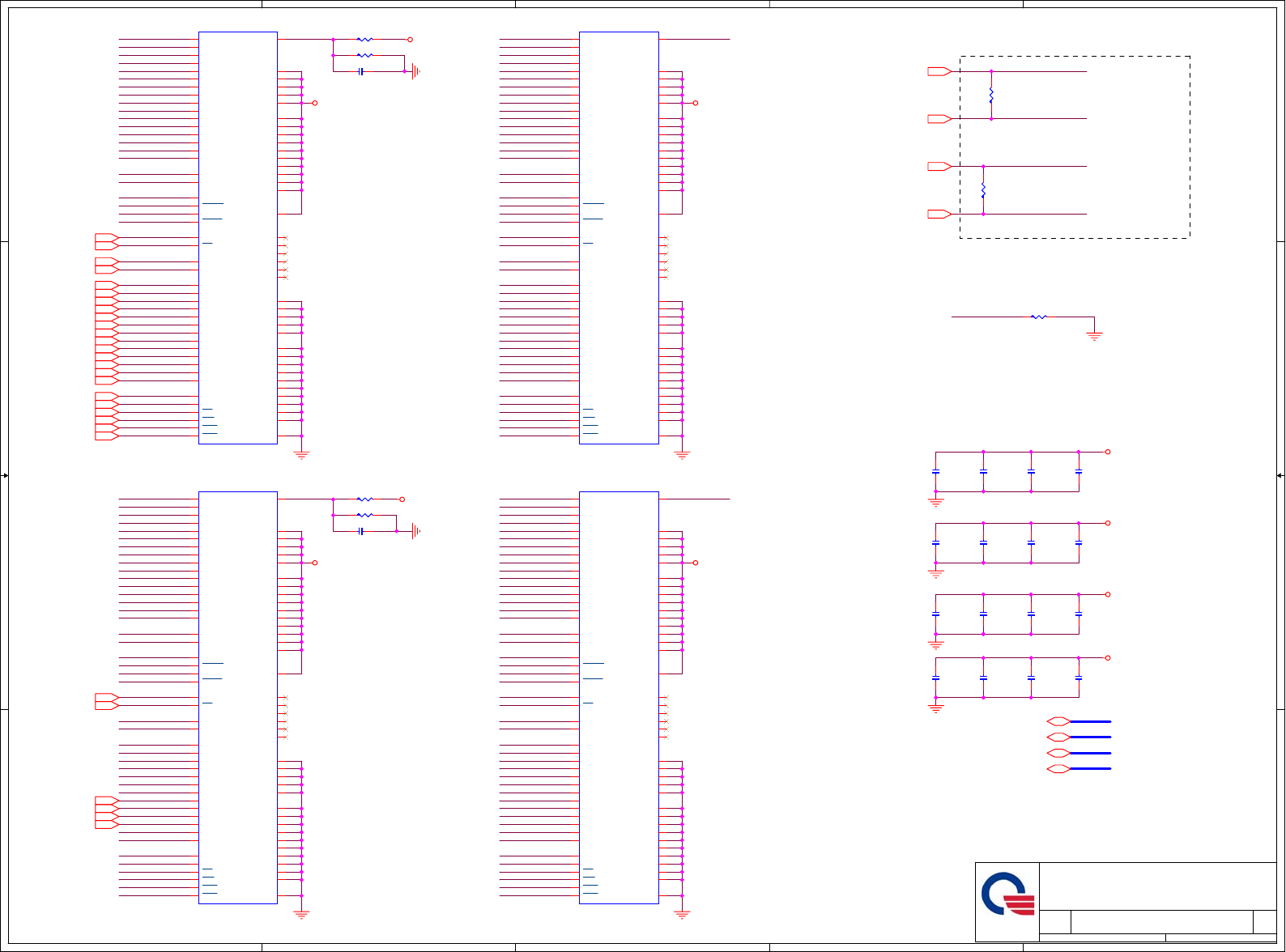1286x952 pixels.
Task: Select the lower resistor inside the dashed box
Action: coord(983,190)
